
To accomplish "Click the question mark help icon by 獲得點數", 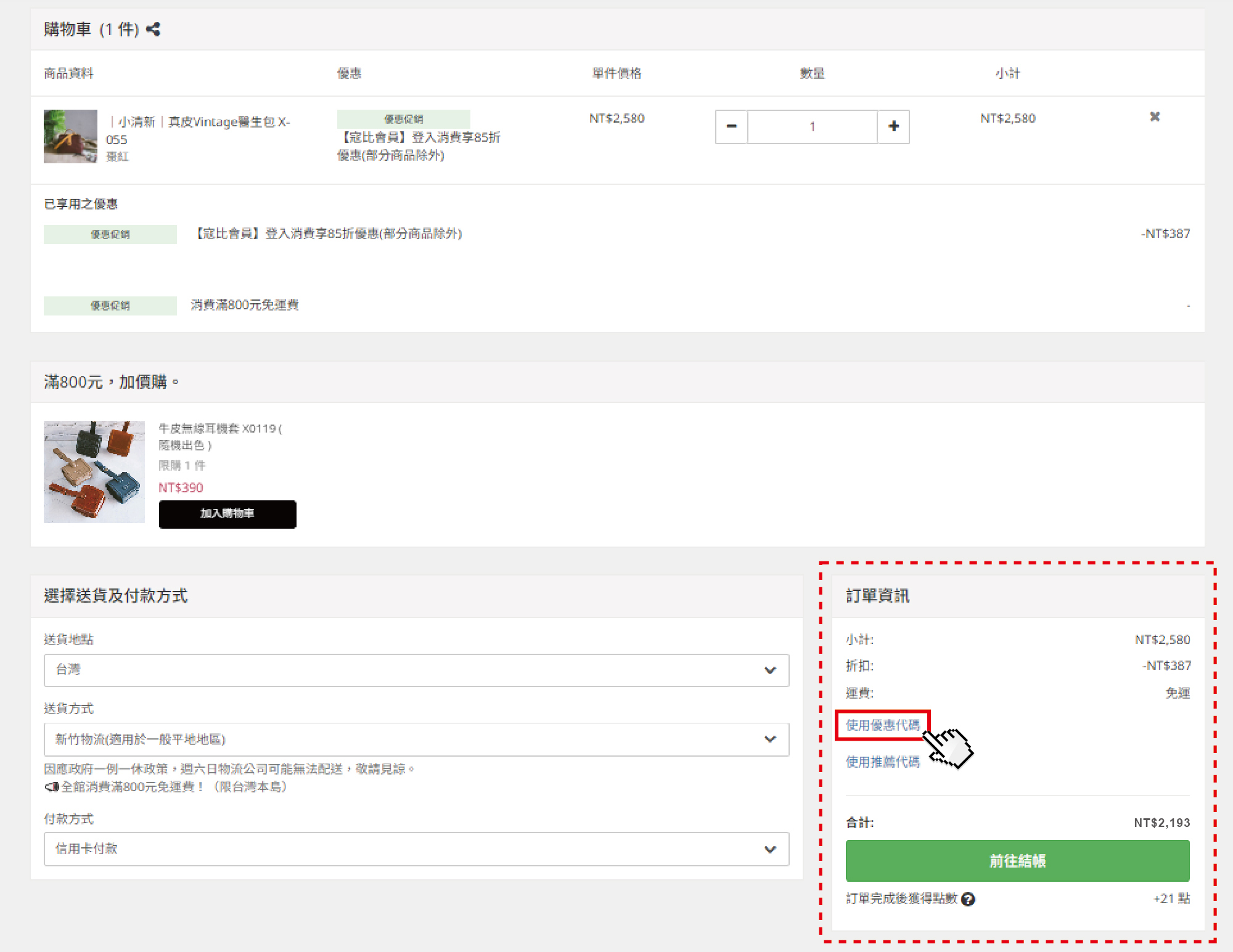I will tap(969, 899).
